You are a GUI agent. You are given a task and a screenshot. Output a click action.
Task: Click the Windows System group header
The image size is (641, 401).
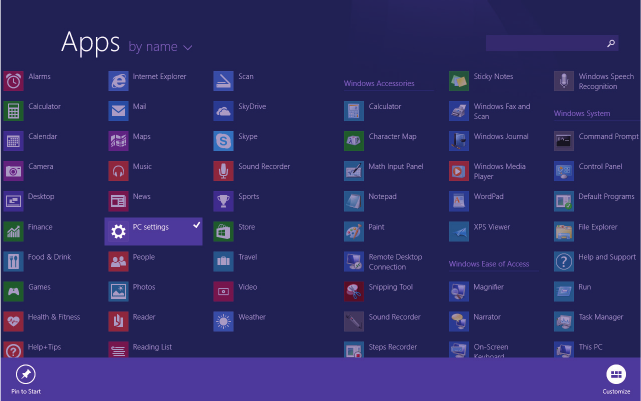coord(582,114)
